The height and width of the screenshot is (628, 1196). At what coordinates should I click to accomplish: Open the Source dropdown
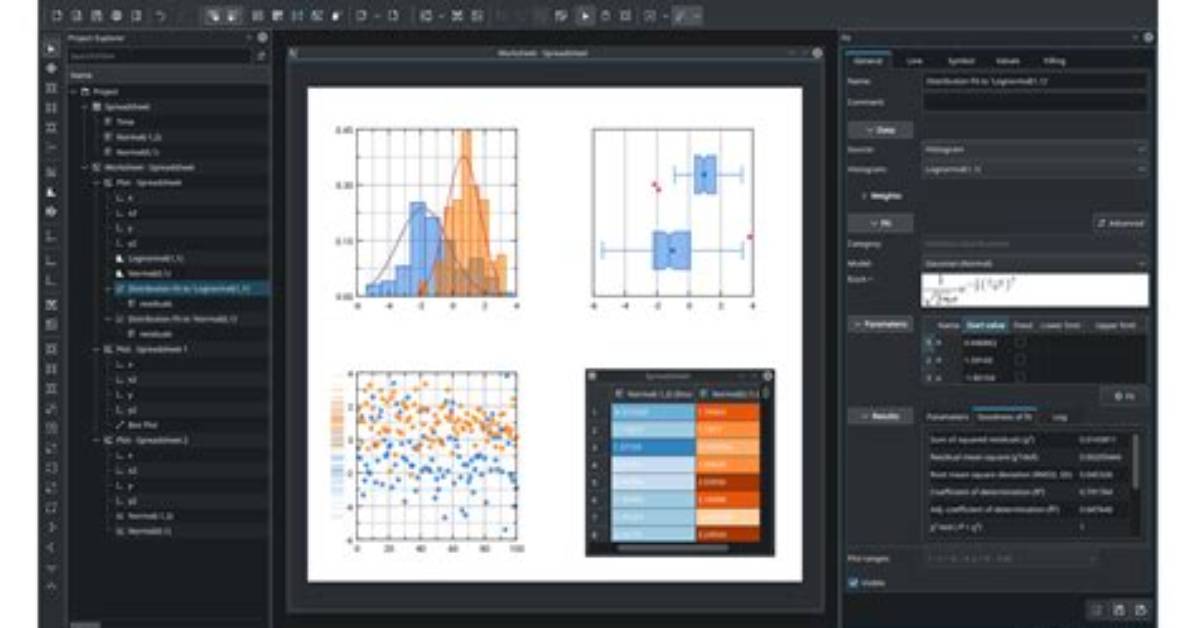tap(1034, 150)
